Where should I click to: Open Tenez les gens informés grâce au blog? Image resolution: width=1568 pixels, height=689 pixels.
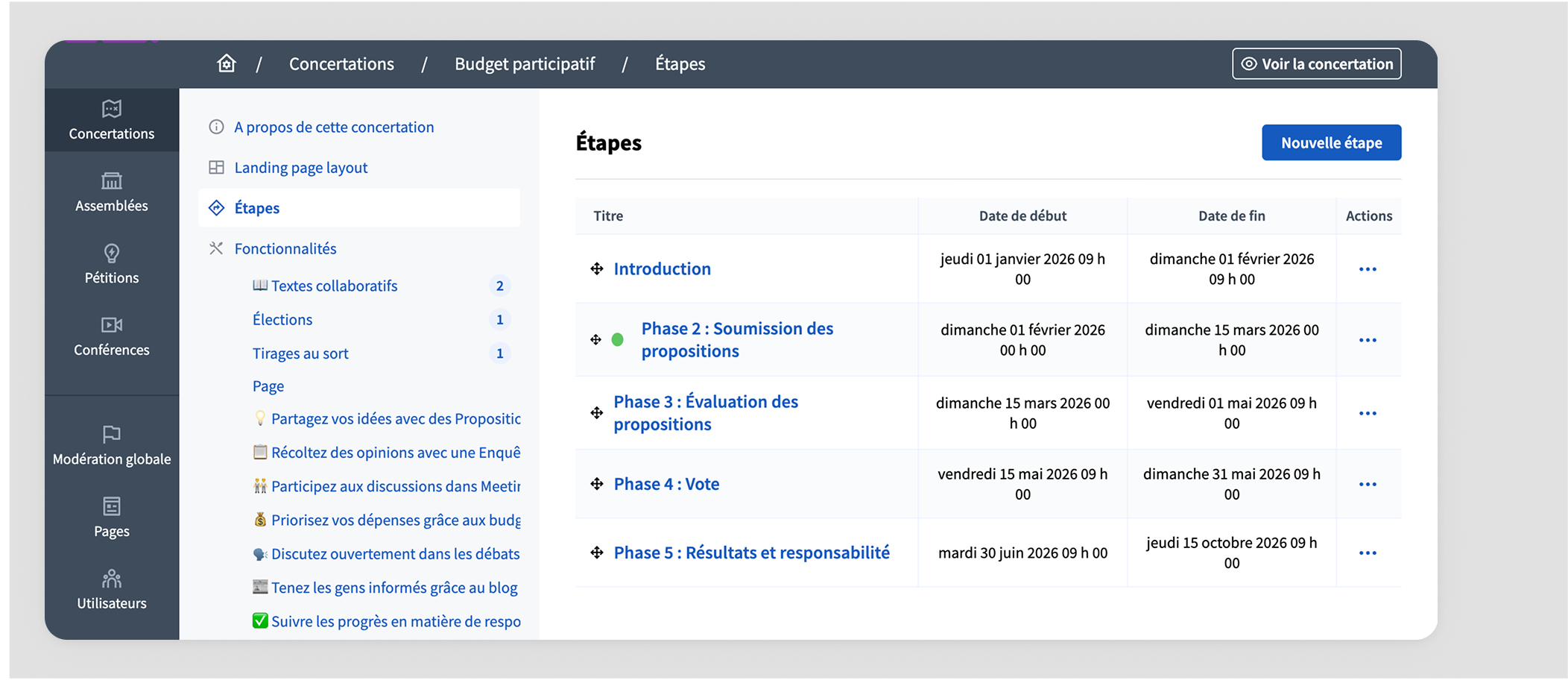[385, 588]
